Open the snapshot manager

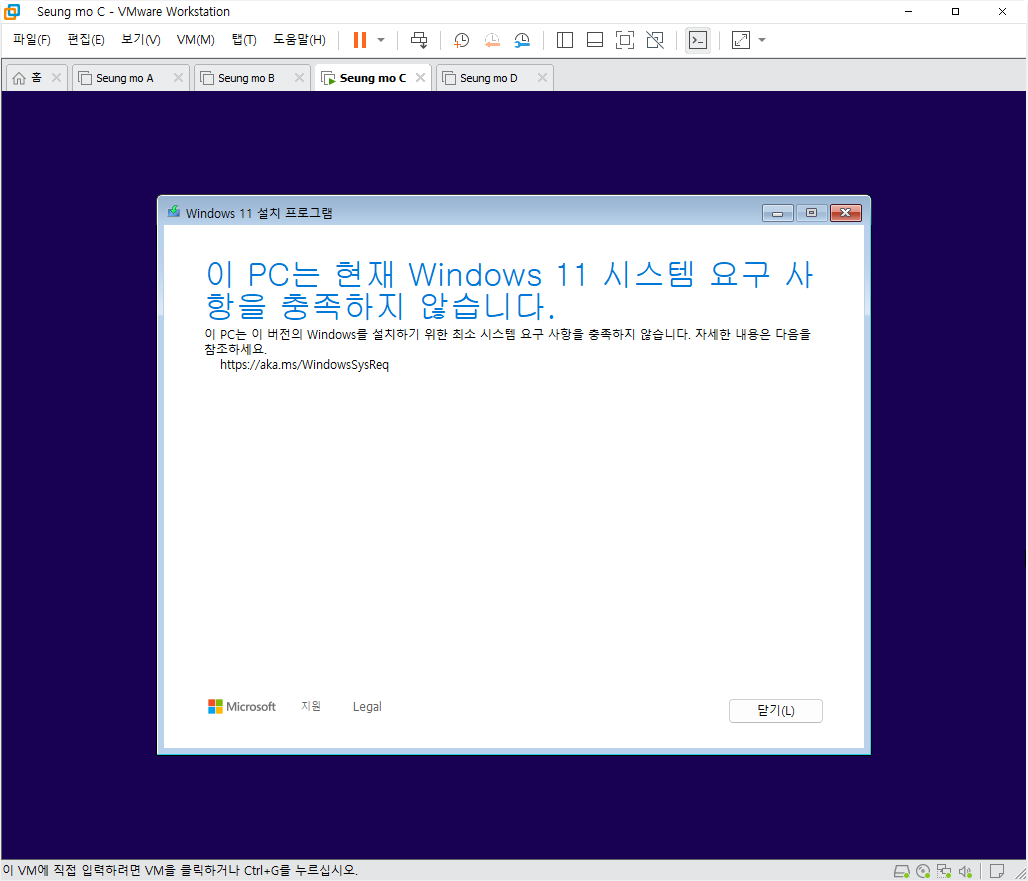click(x=522, y=40)
